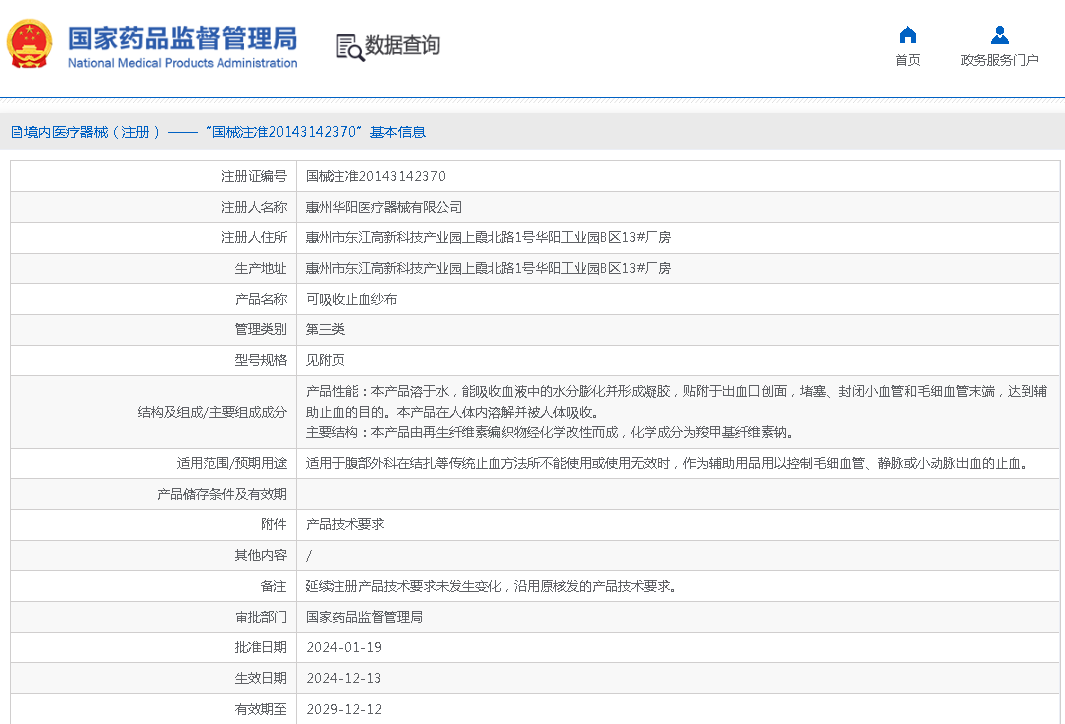
Task: Click the empty storage conditions value cell
Action: 677,494
